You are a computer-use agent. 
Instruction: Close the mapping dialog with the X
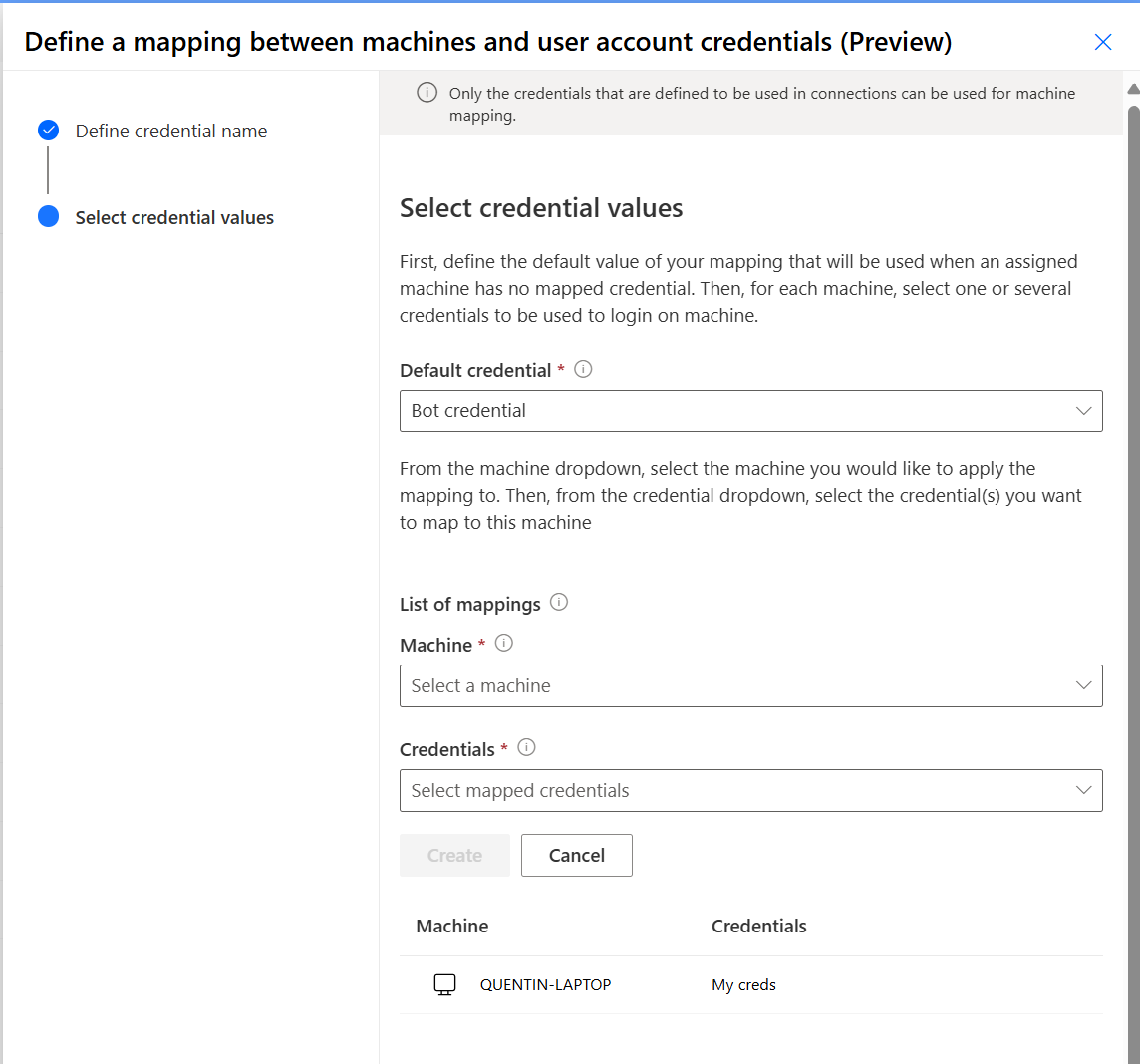pos(1103,42)
